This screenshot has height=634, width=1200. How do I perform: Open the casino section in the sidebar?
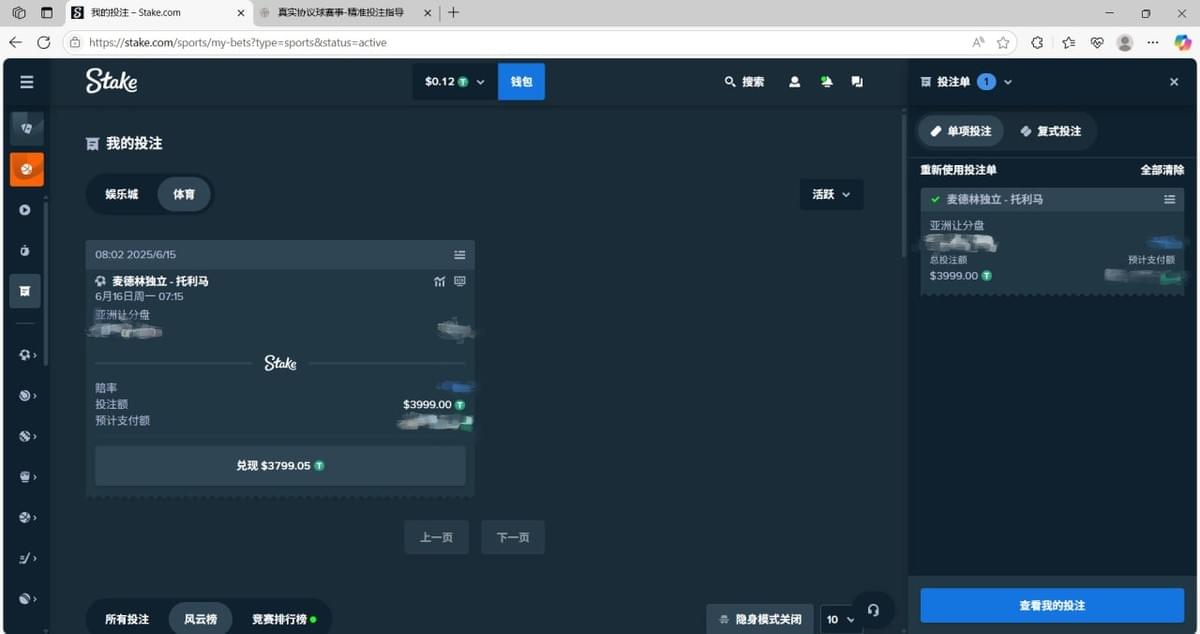tap(26, 128)
